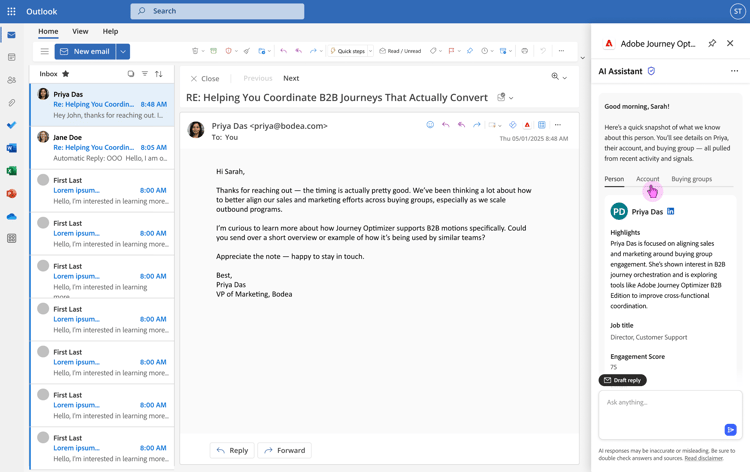Click the Sweep broom icon in ribbon

tap(247, 51)
